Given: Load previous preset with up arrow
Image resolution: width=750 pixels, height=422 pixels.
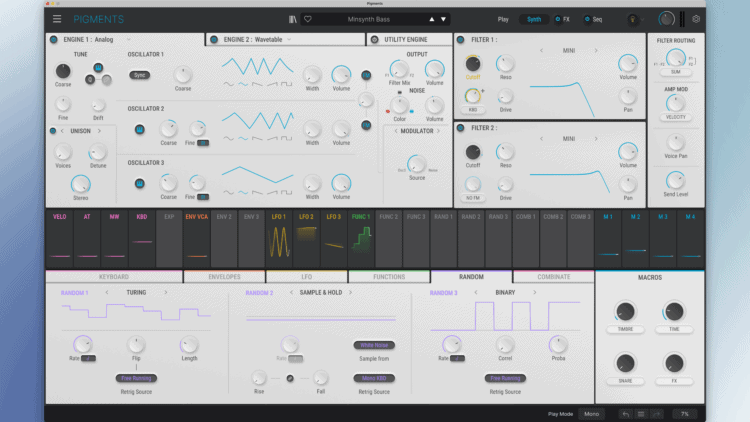Looking at the screenshot, I should (431, 19).
